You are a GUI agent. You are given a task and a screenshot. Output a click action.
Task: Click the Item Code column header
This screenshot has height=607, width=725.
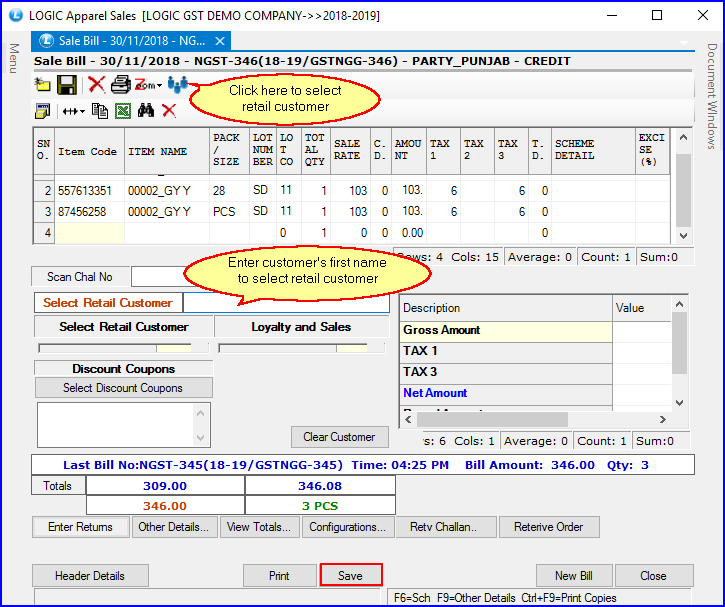click(90, 152)
